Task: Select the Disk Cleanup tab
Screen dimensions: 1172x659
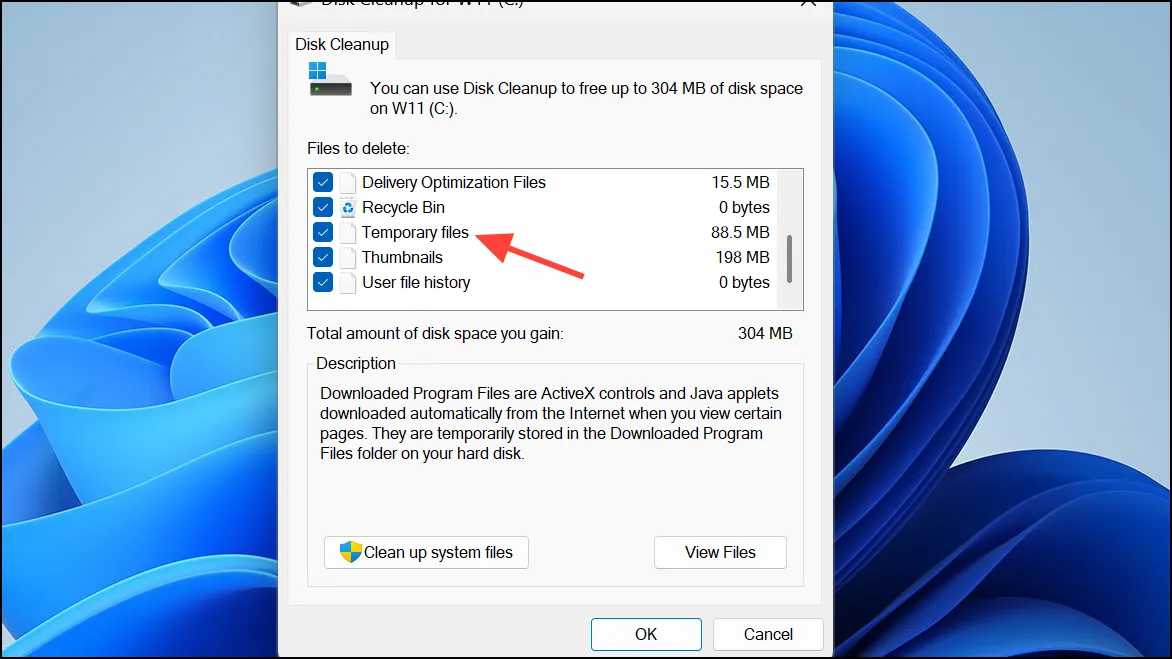Action: [342, 44]
